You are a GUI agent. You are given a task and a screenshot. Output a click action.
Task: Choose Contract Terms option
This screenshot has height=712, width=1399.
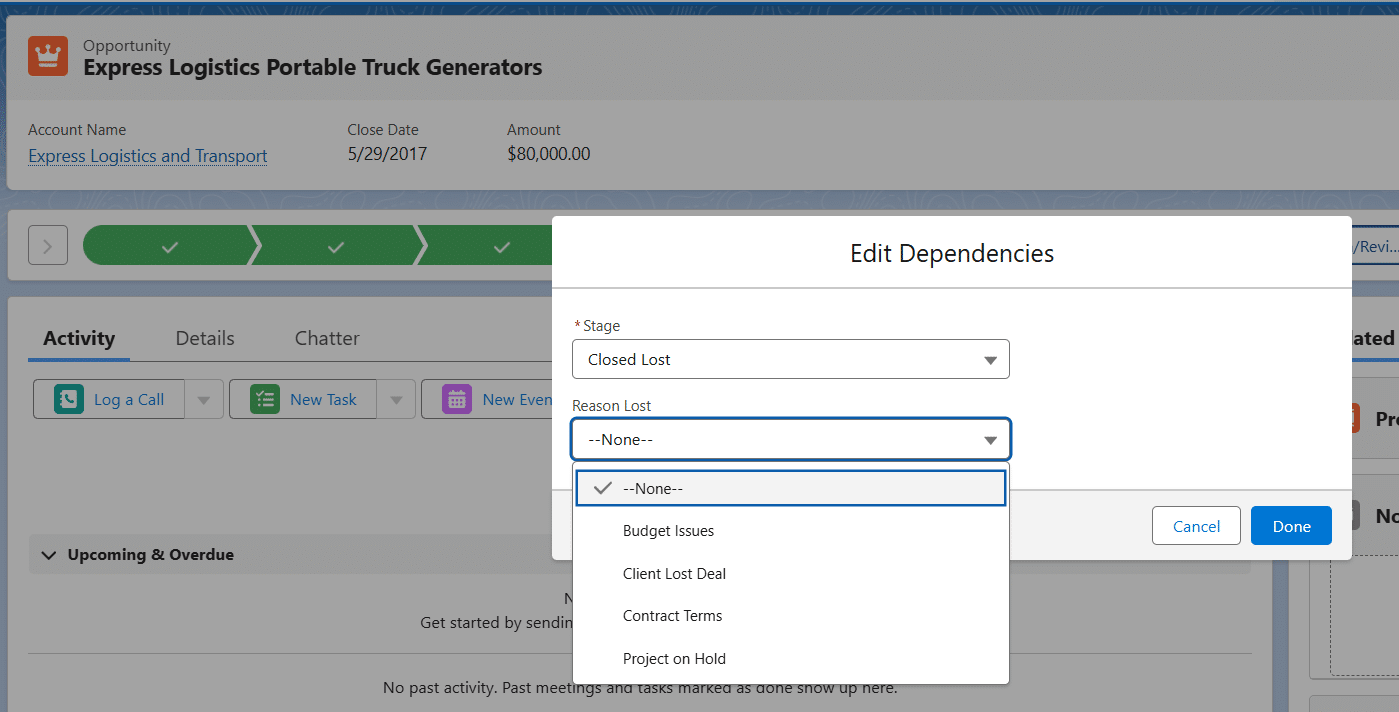790,616
